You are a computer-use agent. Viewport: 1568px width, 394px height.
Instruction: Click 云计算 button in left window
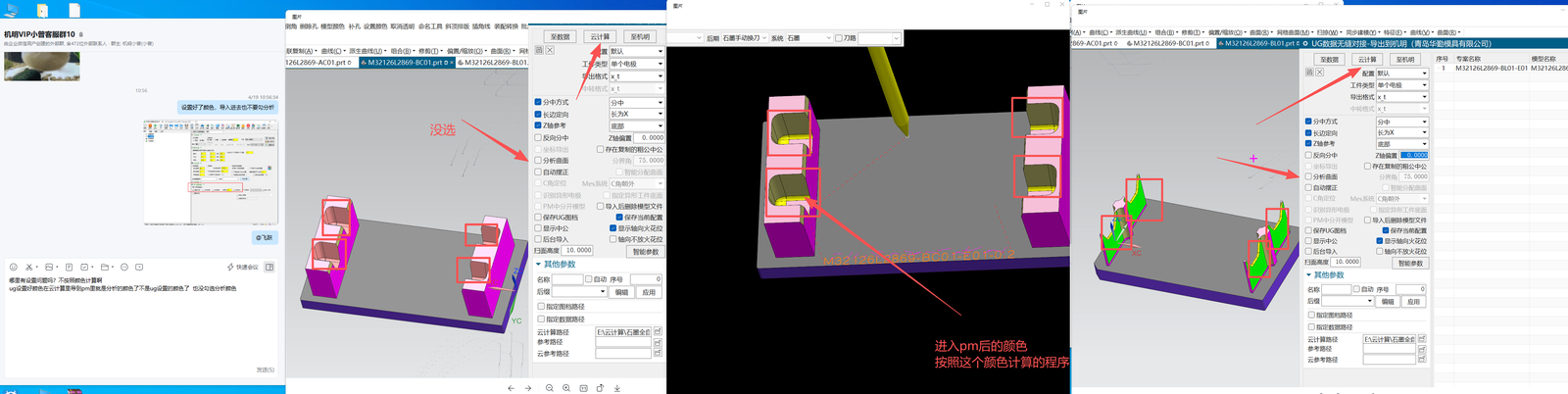pos(600,36)
